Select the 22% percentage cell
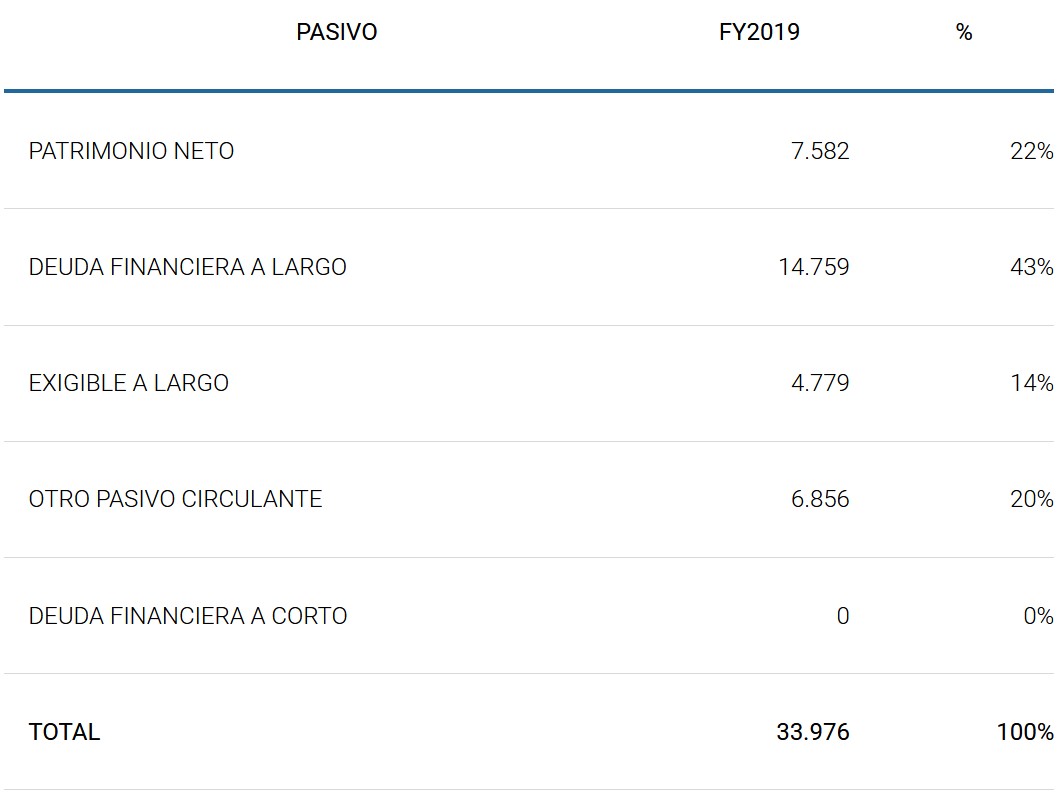 [x=1031, y=151]
